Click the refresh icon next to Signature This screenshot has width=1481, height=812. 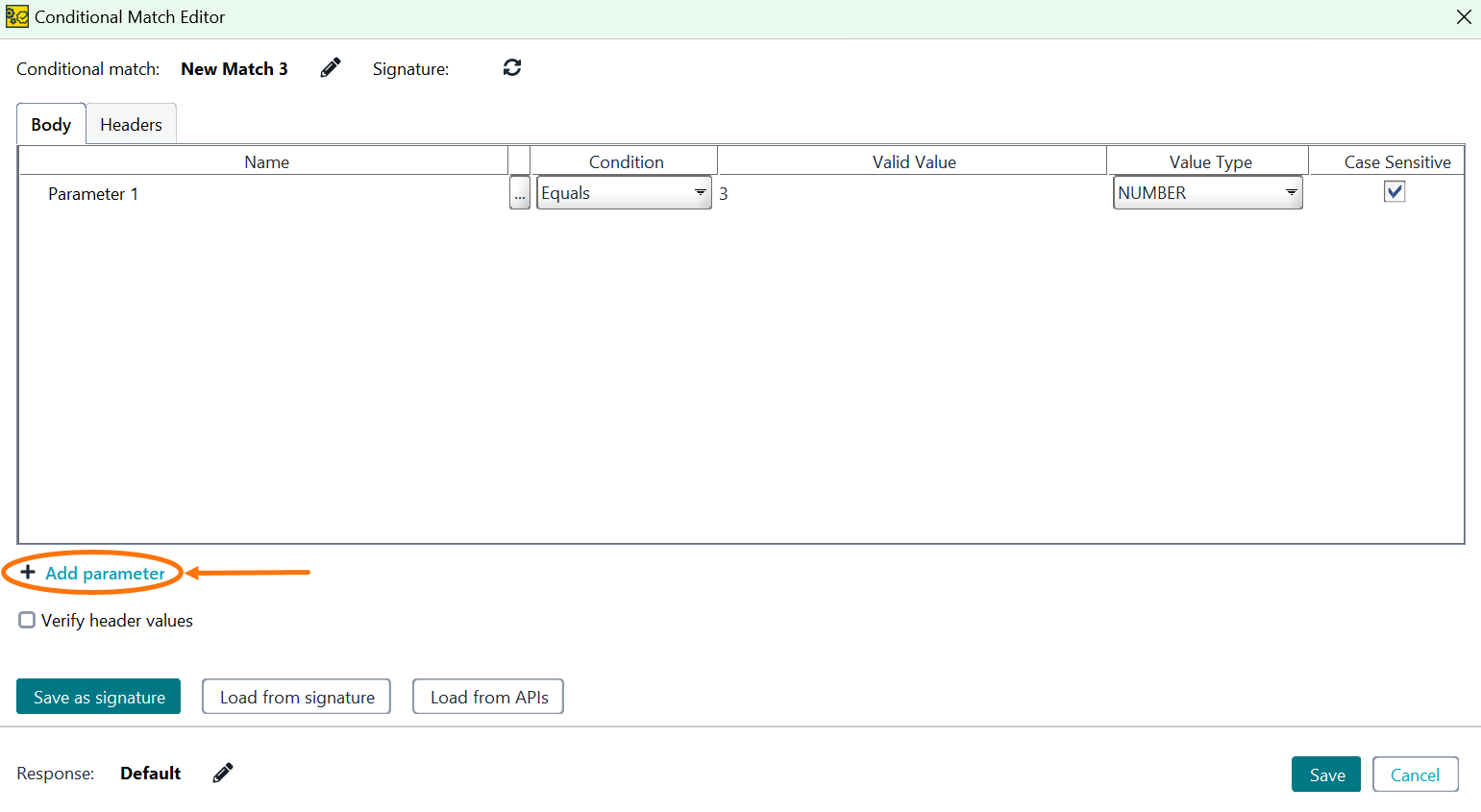tap(511, 67)
